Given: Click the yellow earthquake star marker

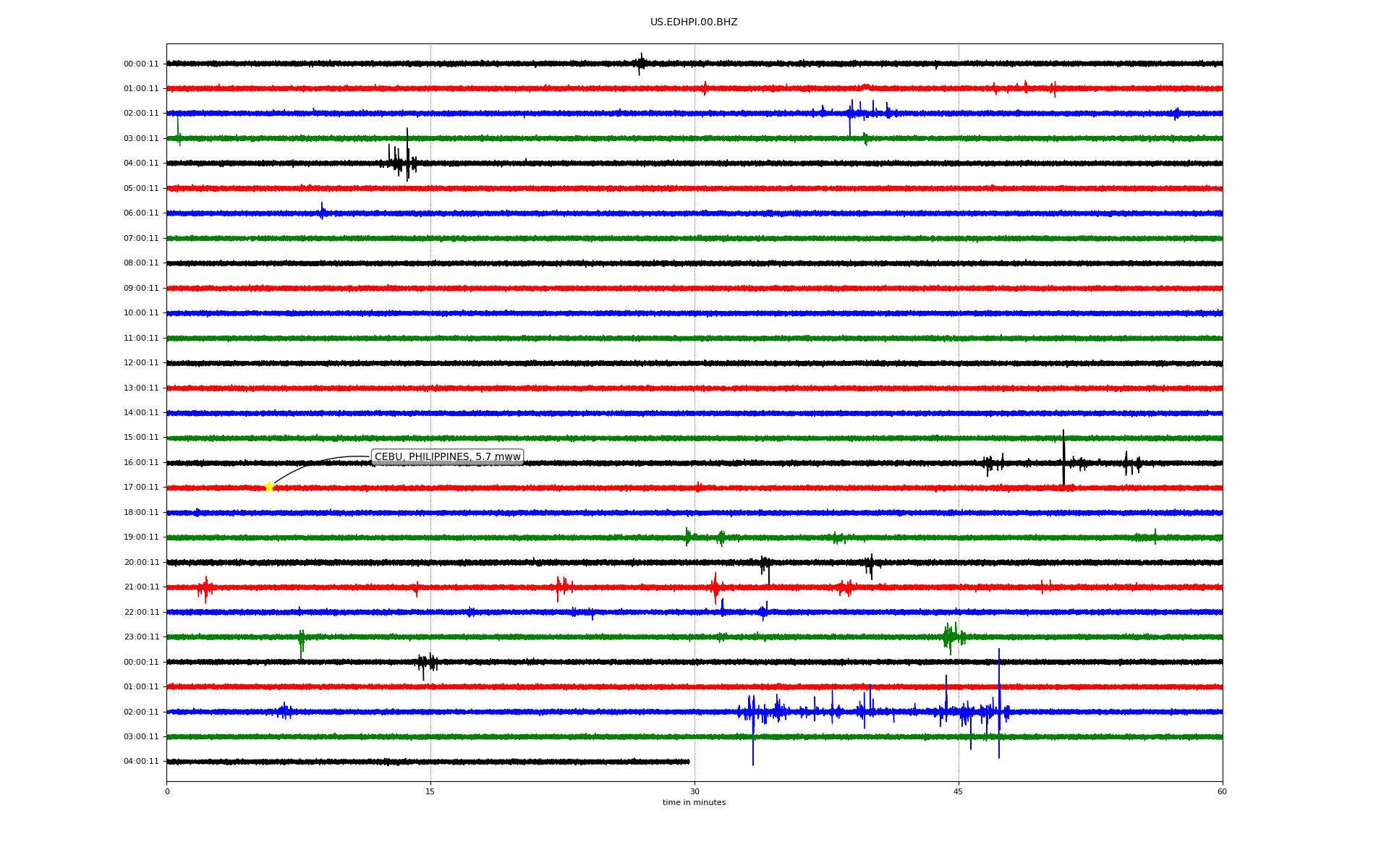Looking at the screenshot, I should pos(269,487).
